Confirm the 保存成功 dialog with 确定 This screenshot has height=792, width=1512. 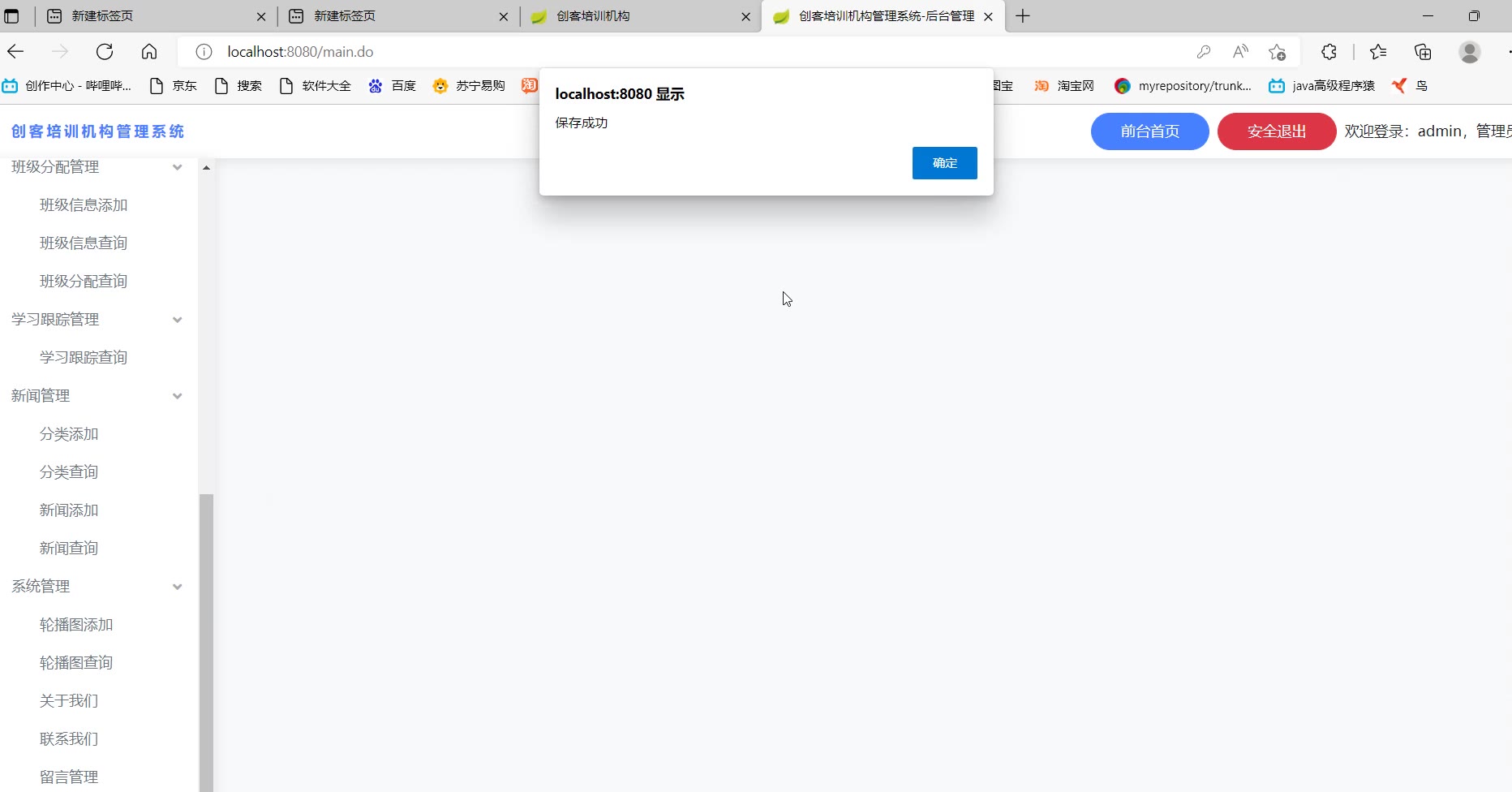coord(945,163)
